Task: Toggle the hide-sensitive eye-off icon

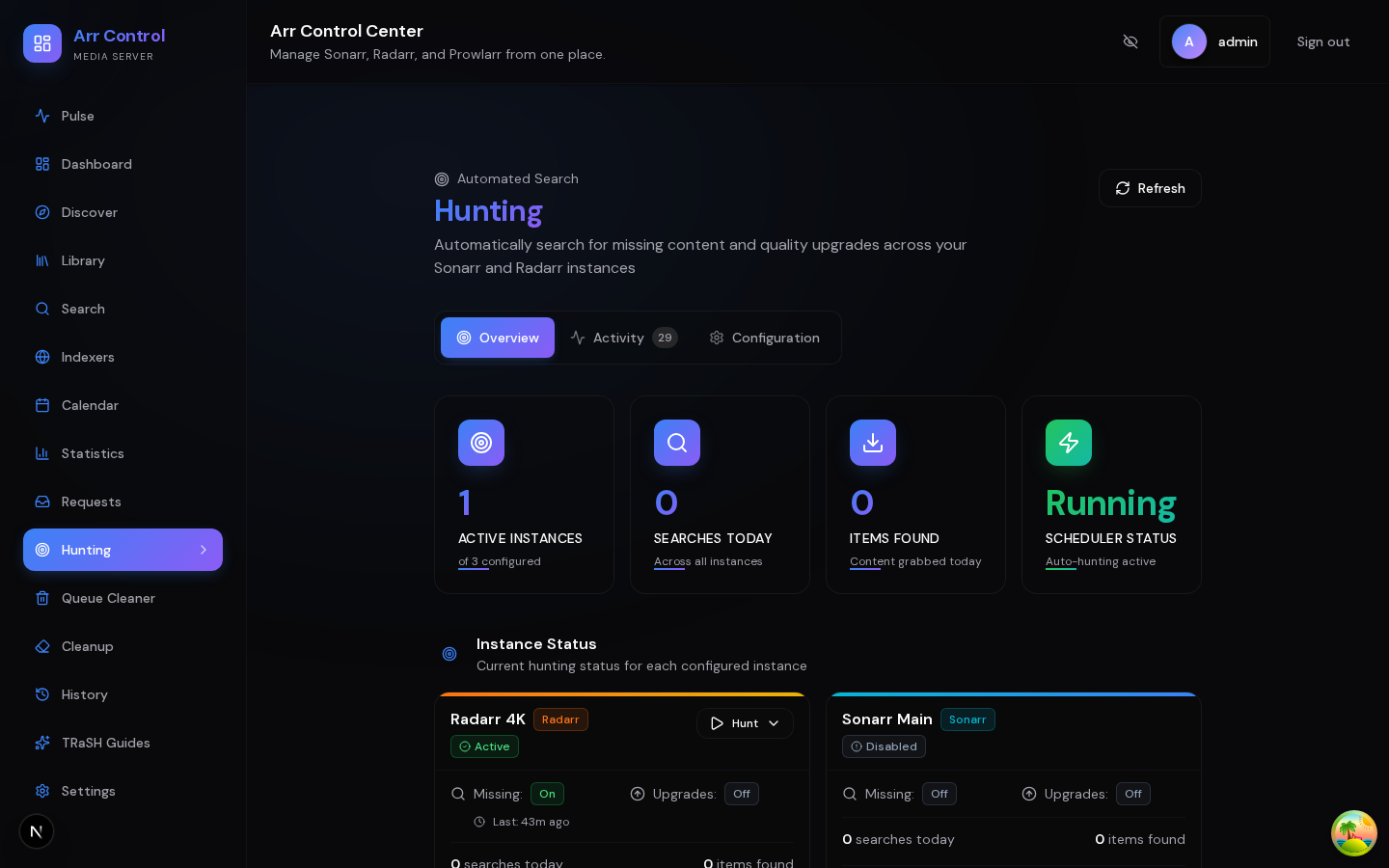Action: pyautogui.click(x=1130, y=41)
